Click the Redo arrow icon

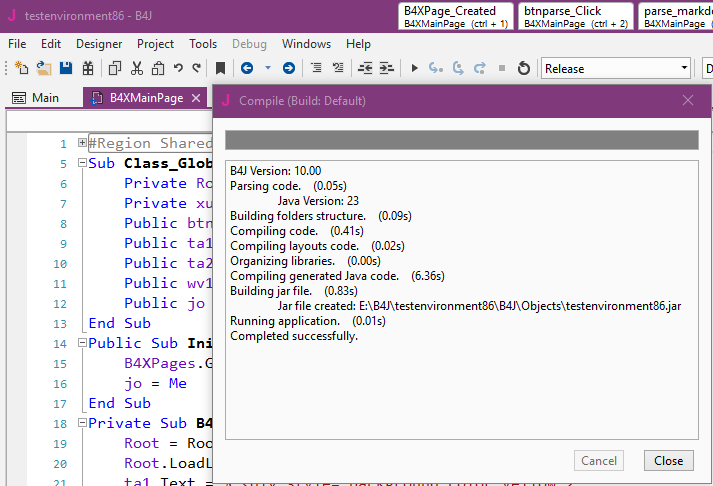pyautogui.click(x=196, y=68)
